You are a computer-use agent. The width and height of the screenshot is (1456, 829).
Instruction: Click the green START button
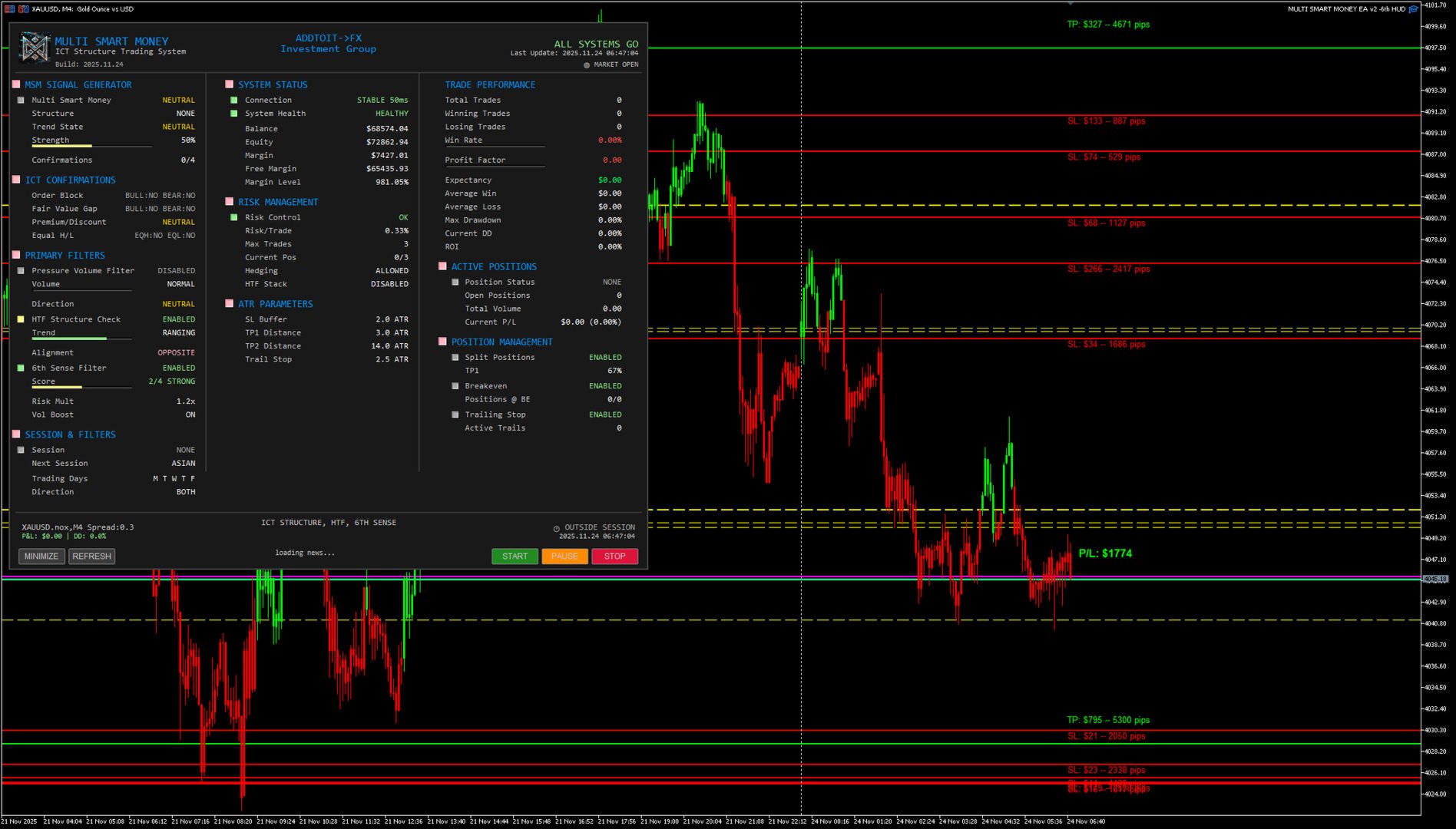coord(515,557)
